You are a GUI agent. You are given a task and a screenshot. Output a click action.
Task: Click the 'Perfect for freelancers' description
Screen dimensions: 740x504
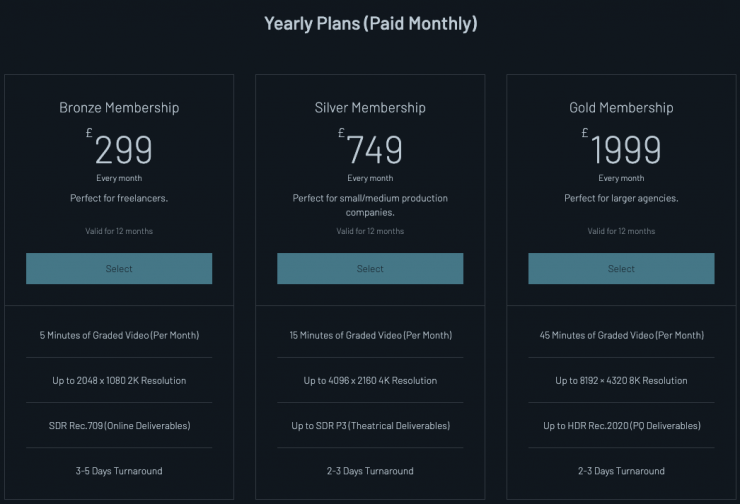point(119,198)
